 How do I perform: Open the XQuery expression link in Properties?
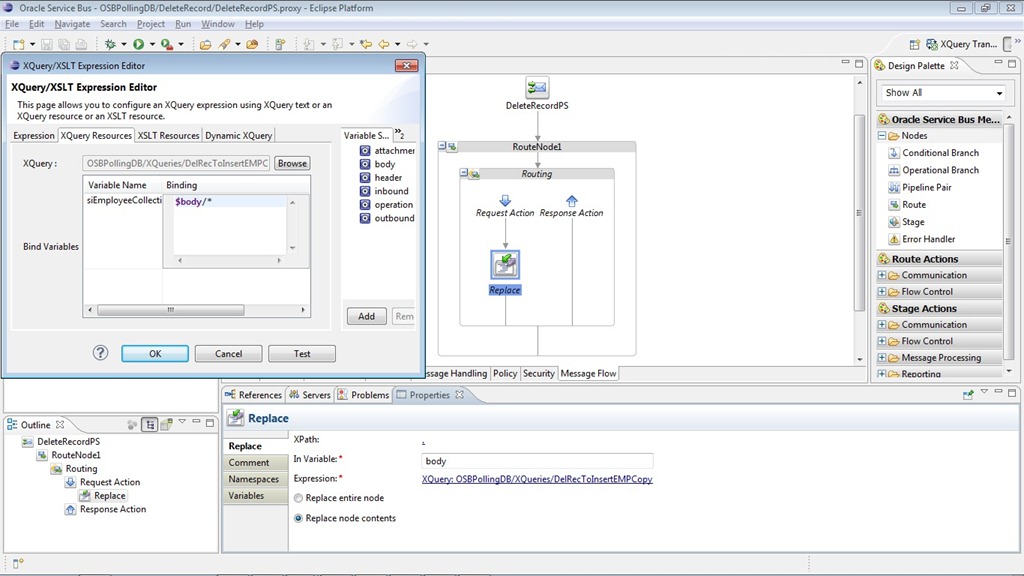tap(537, 479)
